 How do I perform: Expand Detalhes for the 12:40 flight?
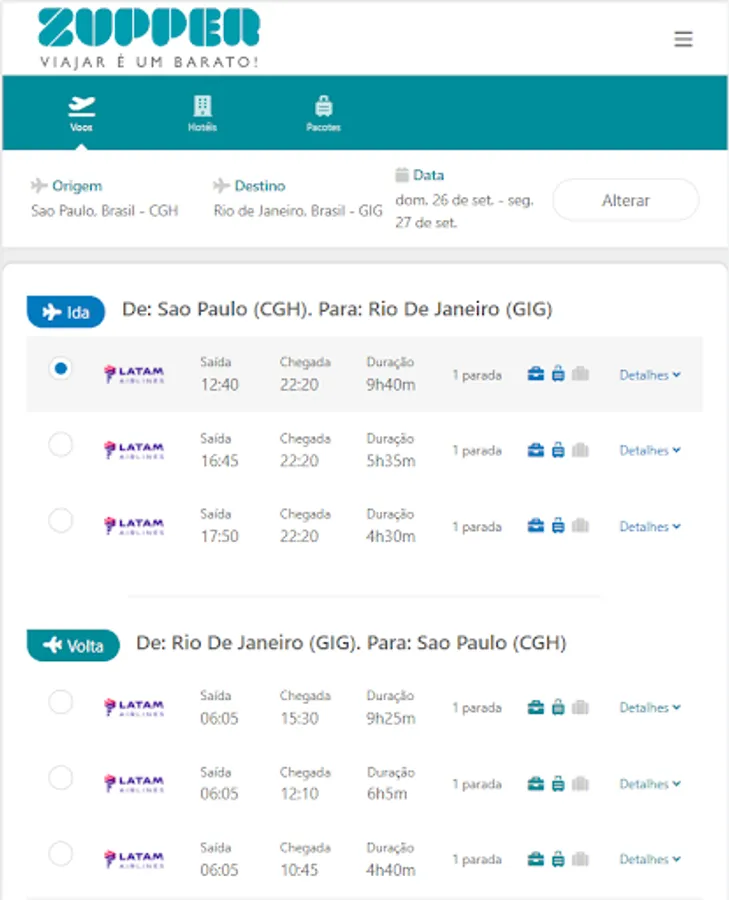649,376
